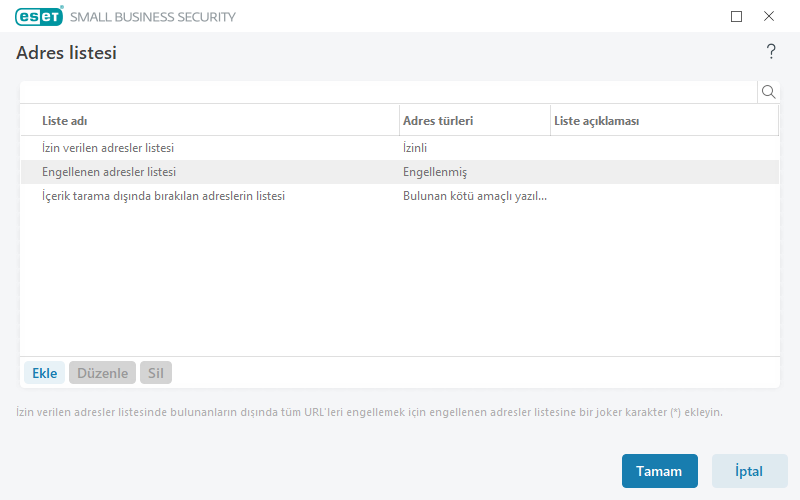
Task: Click the Sil button
Action: [156, 373]
